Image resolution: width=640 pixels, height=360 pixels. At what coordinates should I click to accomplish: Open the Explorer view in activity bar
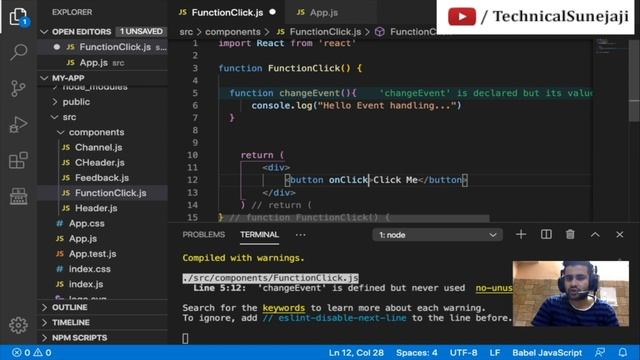click(18, 17)
